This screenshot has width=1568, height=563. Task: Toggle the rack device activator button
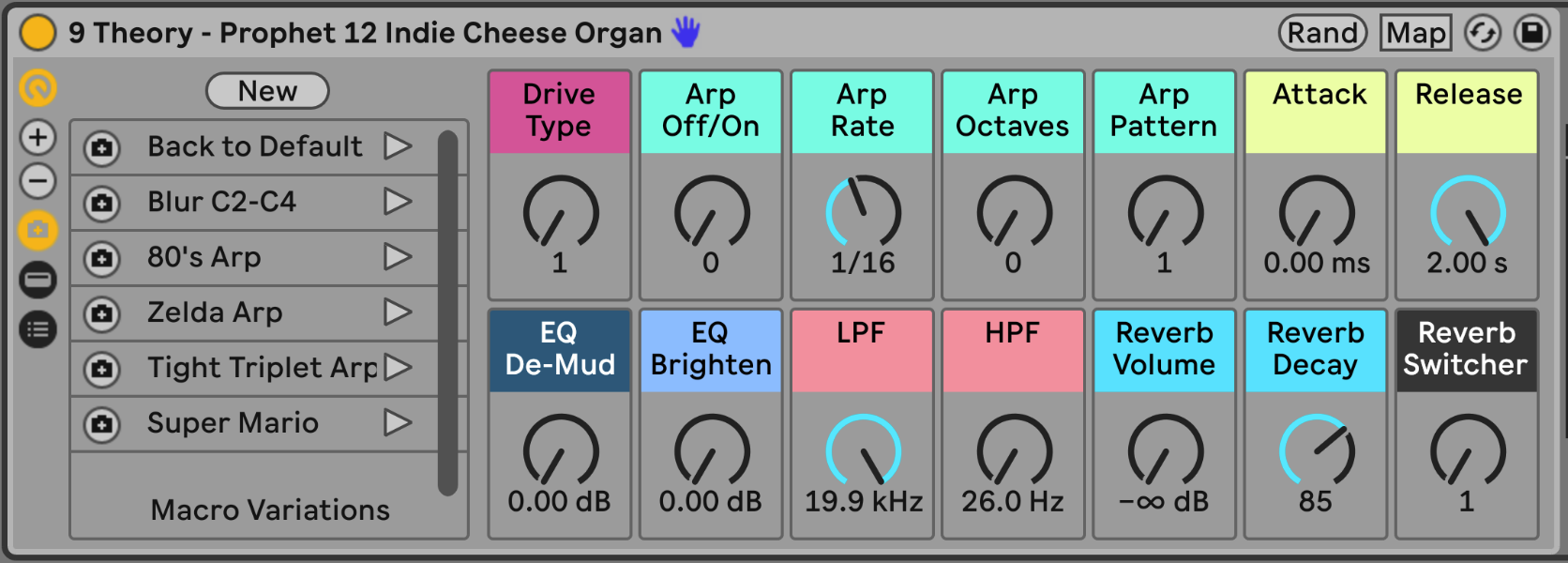click(x=38, y=33)
